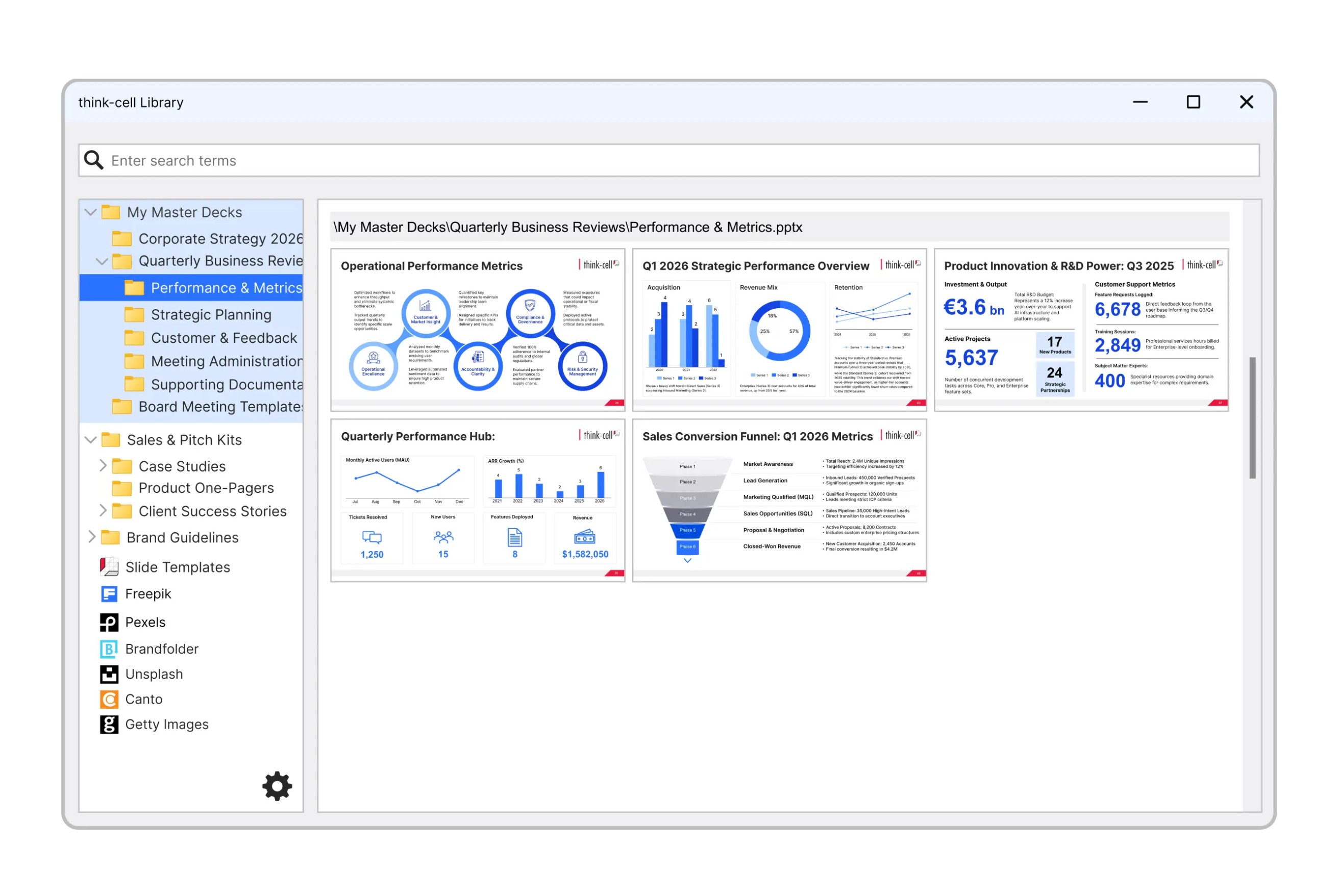Select Sales Conversion Funnel slide thumbnail
The image size is (1339, 896).
click(x=780, y=500)
